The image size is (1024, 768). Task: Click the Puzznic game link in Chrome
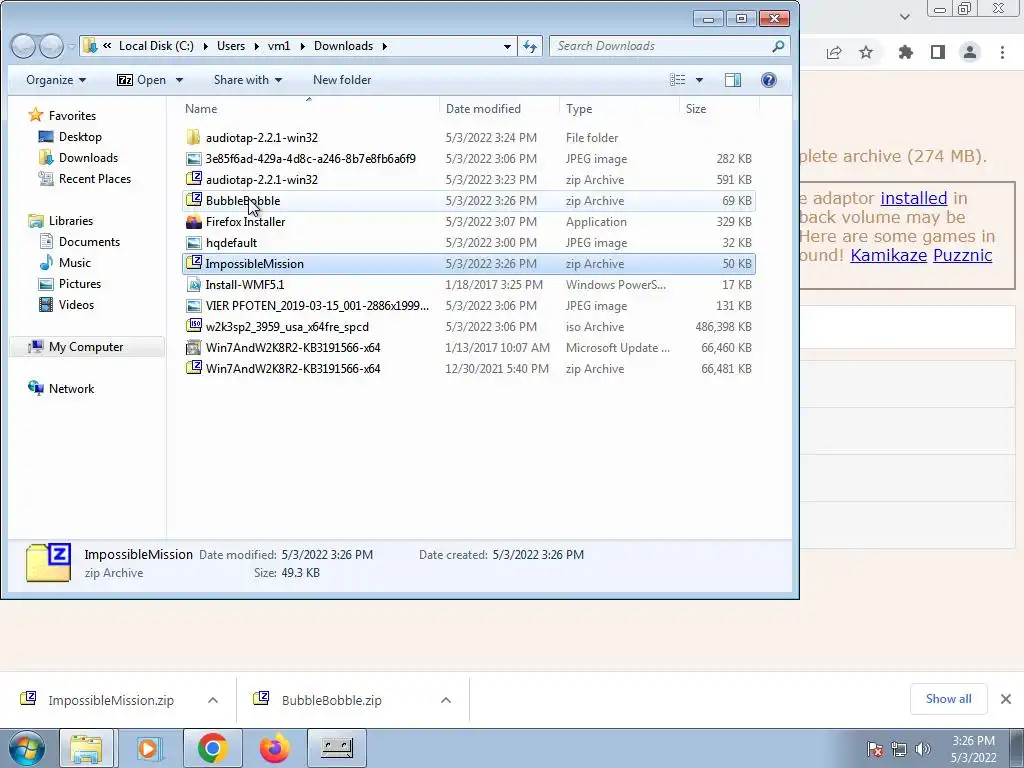point(963,255)
